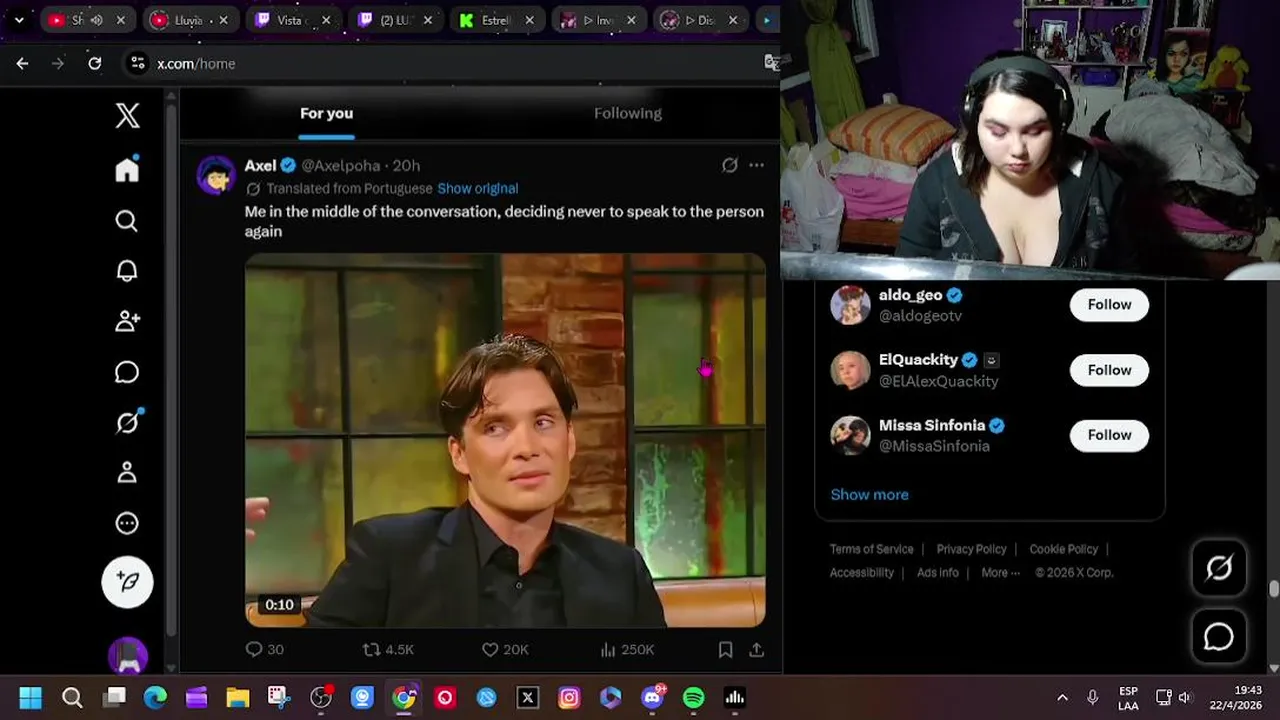Open Grok from the left sidebar
The height and width of the screenshot is (720, 1280).
(127, 422)
